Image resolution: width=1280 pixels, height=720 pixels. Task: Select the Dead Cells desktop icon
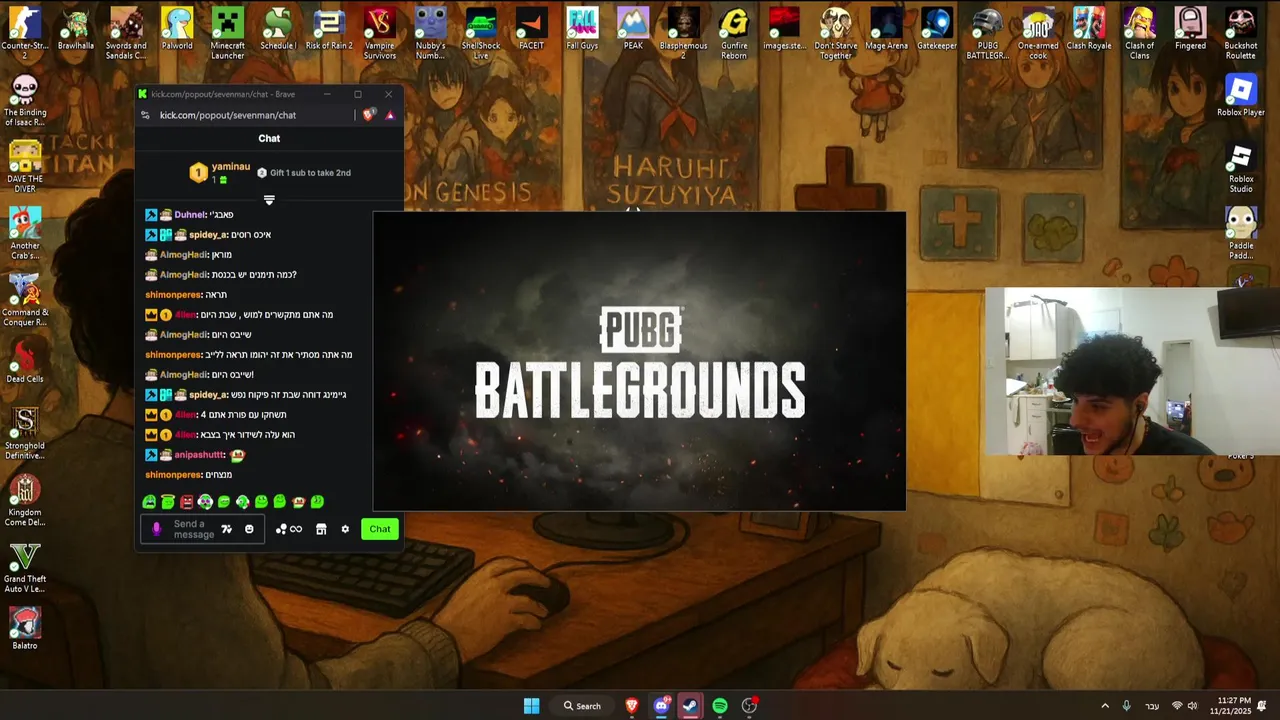[25, 362]
